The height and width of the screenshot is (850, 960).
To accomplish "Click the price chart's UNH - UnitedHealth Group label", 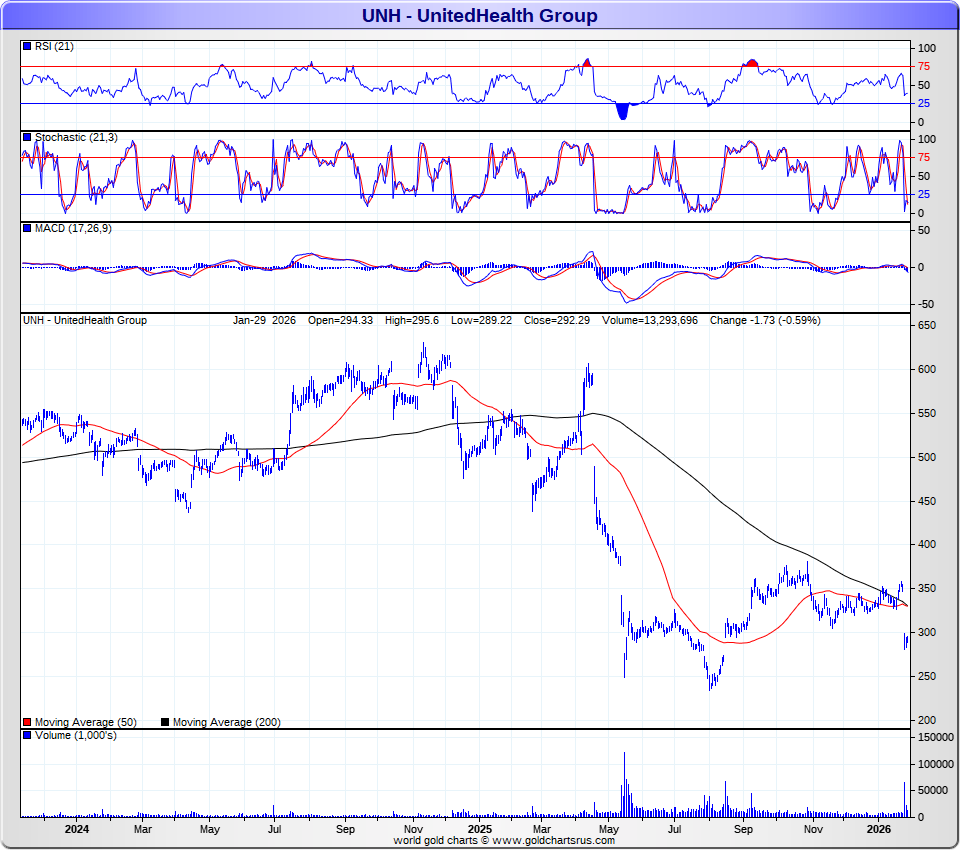I will click(84, 320).
